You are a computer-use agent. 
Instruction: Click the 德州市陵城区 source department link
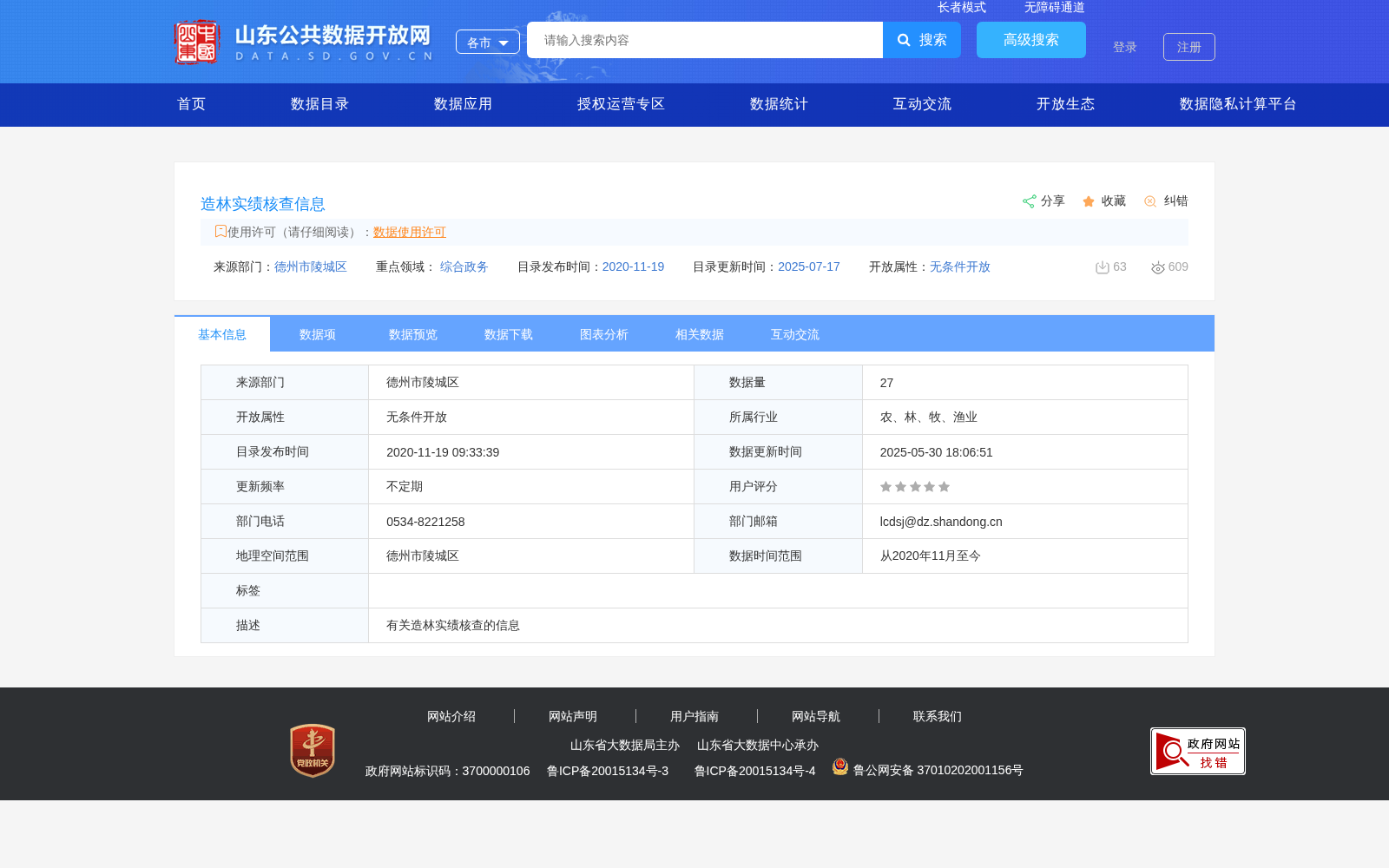pyautogui.click(x=311, y=266)
